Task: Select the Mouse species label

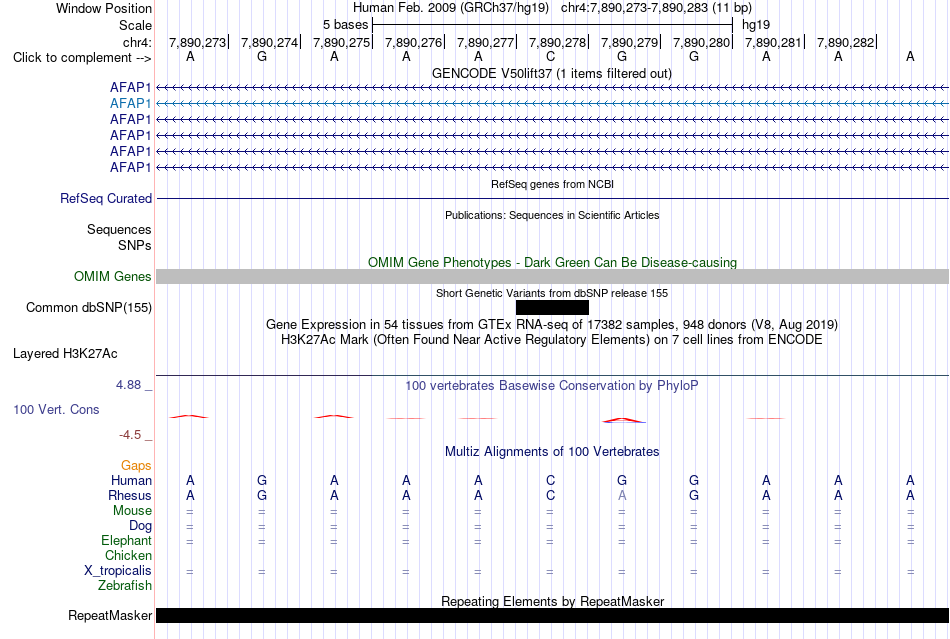Action: (x=132, y=511)
